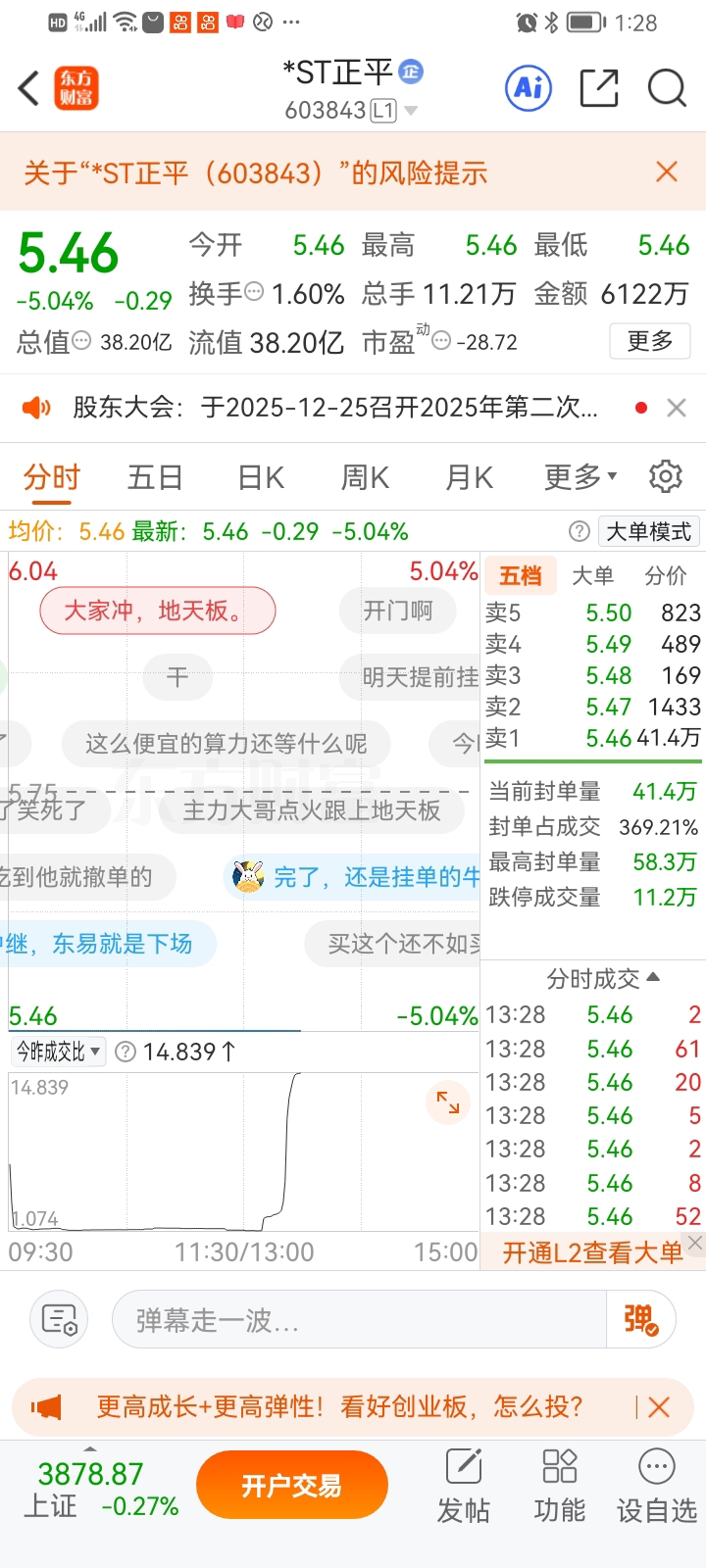Tap the 换手 info icon
Screen dimensions: 706x1568
(x=254, y=292)
